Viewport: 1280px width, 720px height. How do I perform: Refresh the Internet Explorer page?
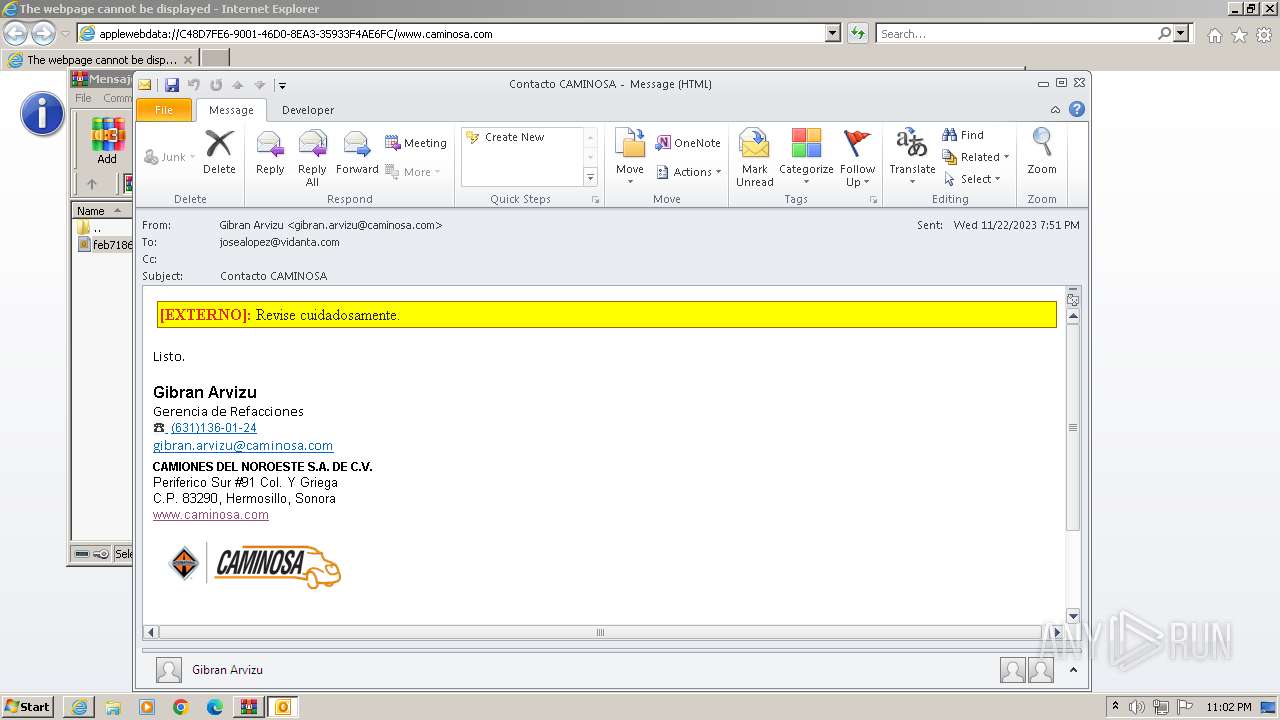click(x=857, y=33)
